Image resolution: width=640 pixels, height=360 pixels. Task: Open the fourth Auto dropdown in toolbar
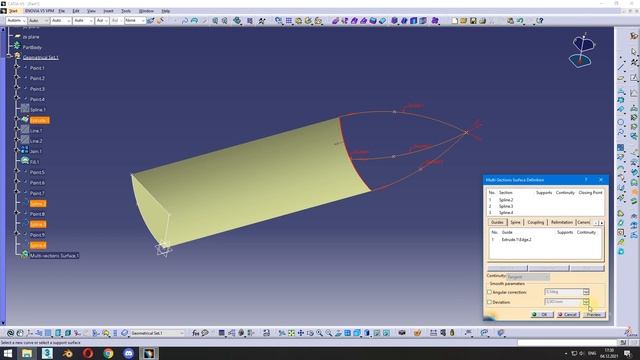[x=84, y=20]
